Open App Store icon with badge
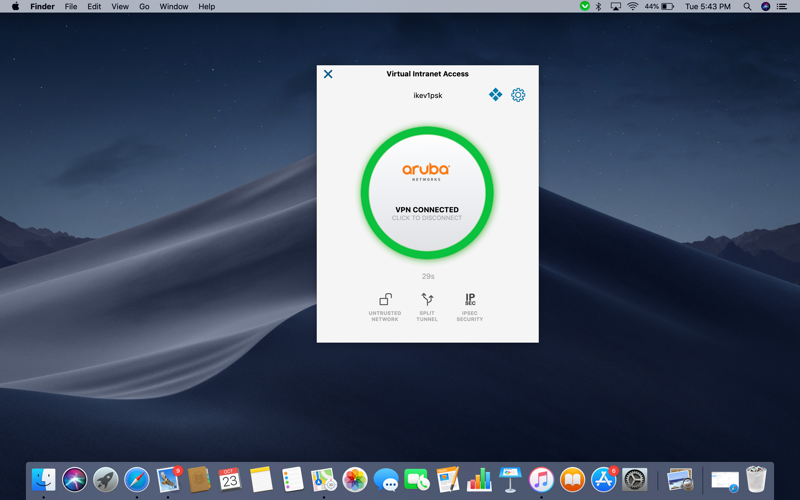This screenshot has height=500, width=800. [604, 480]
